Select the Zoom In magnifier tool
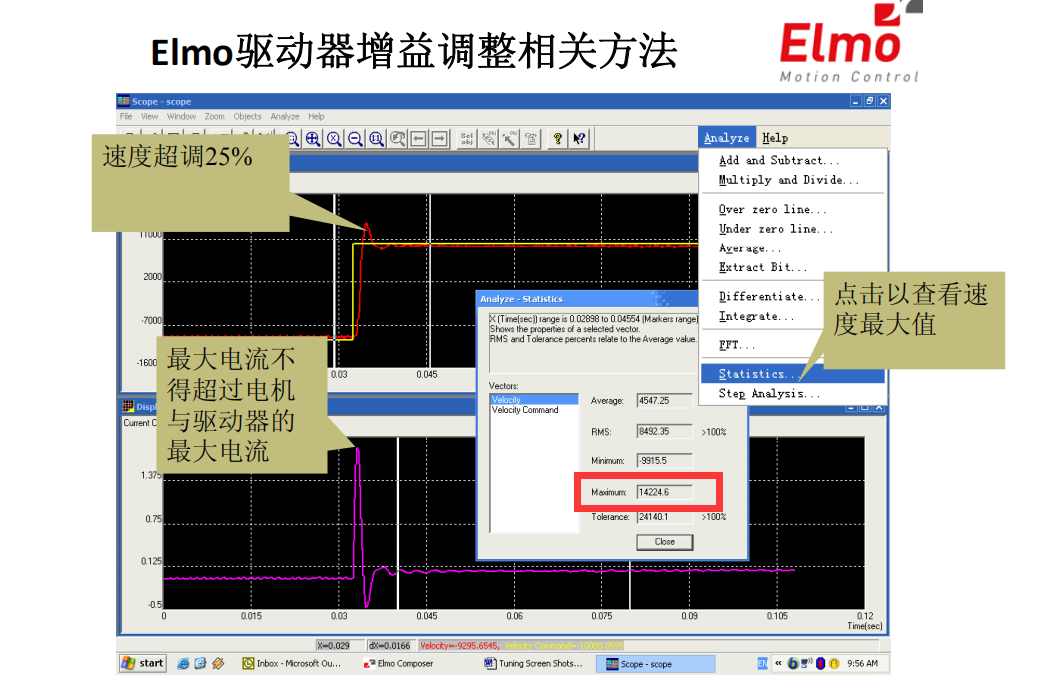1042x688 pixels. [313, 138]
